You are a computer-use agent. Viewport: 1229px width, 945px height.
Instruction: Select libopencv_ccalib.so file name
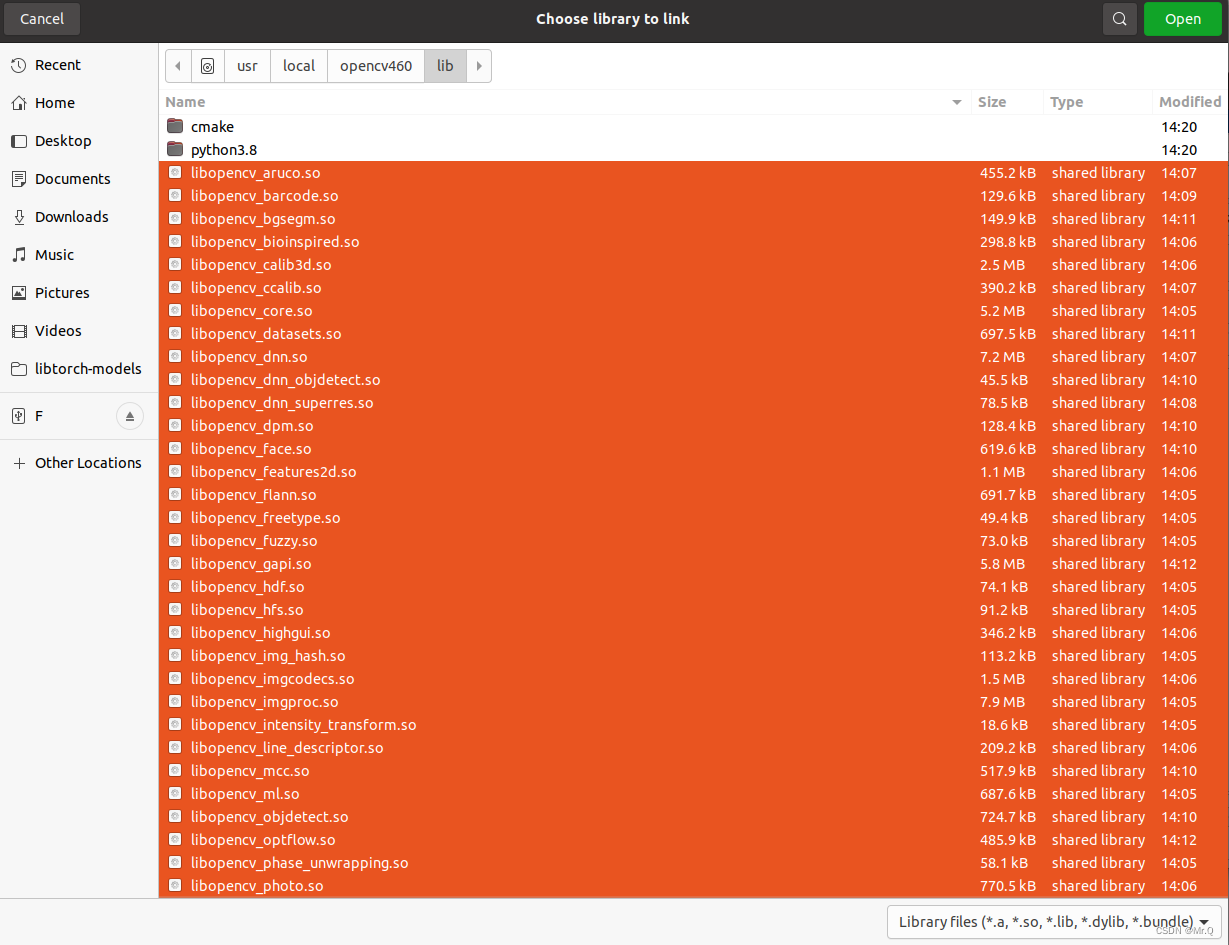(256, 288)
